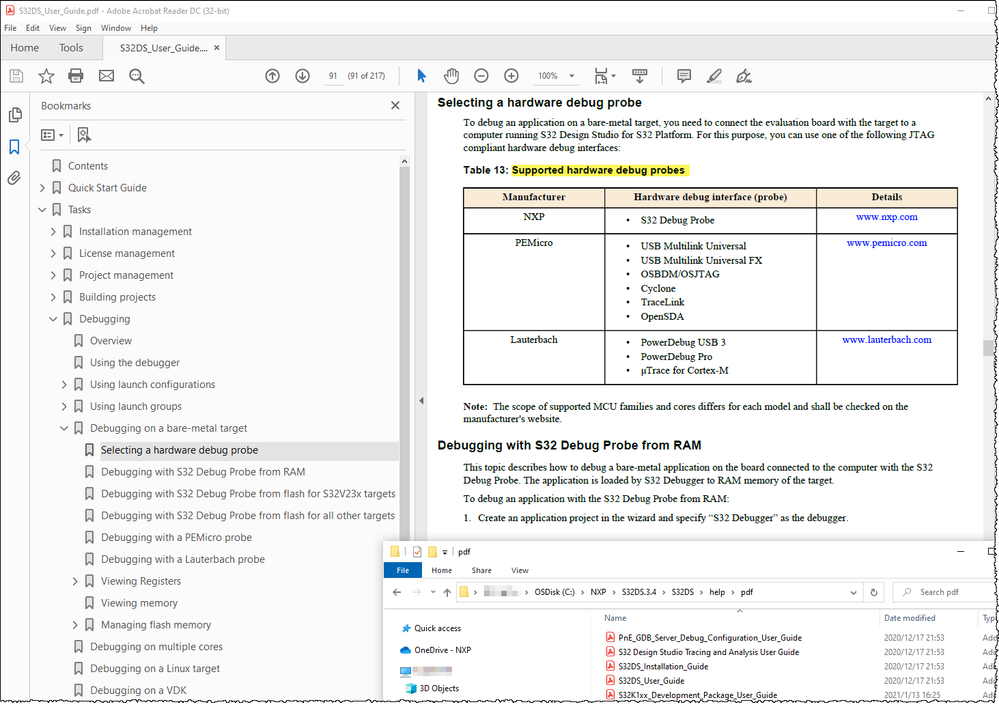Click the Sign document pen icon
Screen dimensions: 999x705
coord(744,76)
